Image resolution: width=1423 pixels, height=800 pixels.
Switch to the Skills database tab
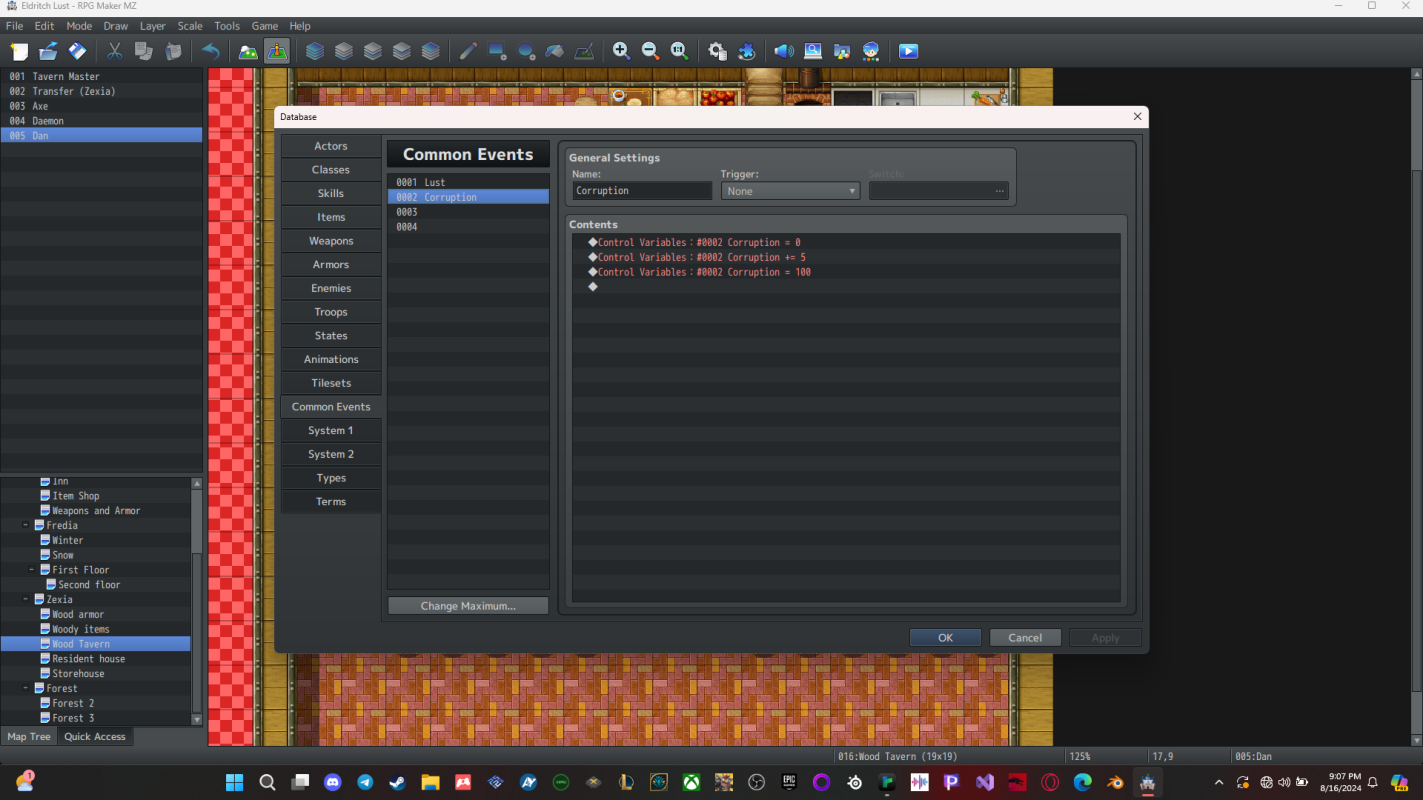331,193
